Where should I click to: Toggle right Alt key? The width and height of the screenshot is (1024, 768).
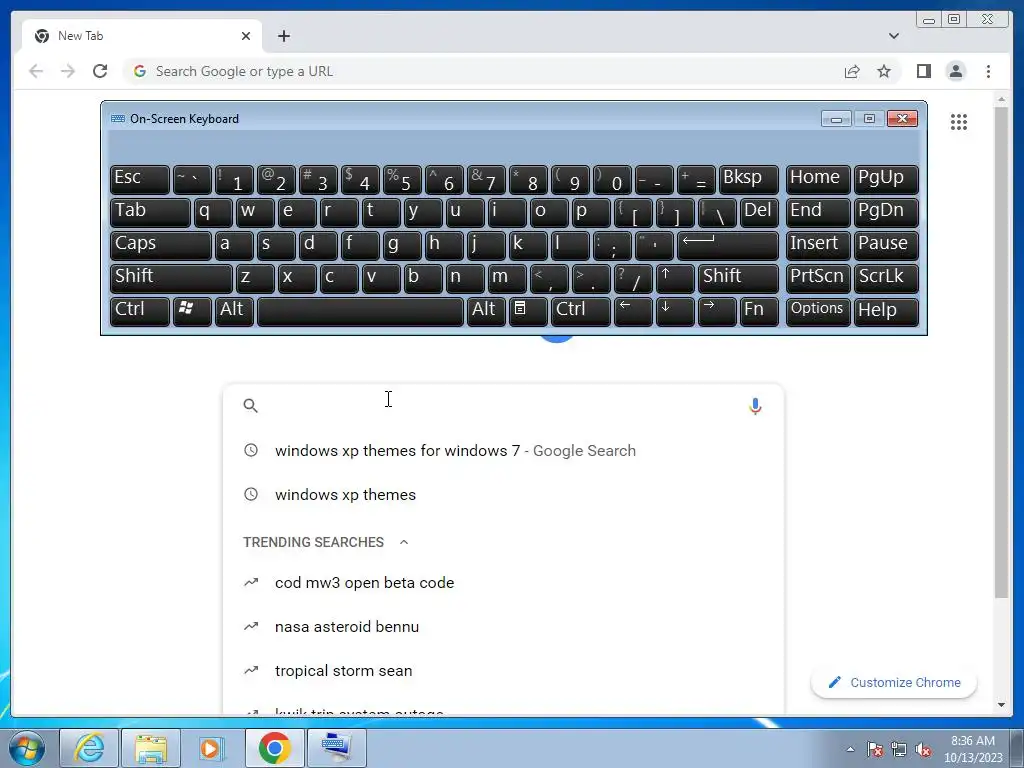coord(487,310)
